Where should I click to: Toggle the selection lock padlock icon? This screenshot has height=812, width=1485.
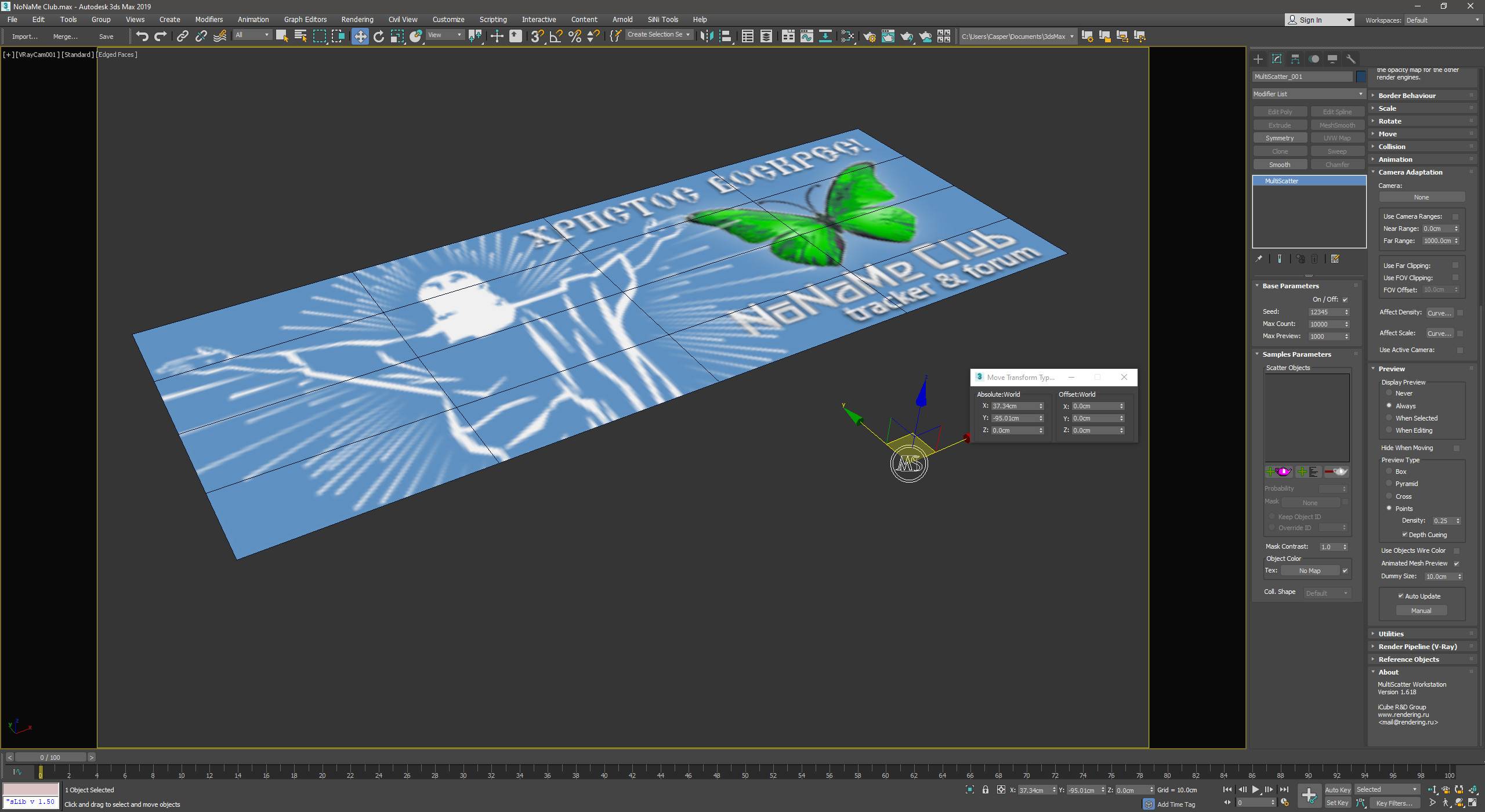986,790
